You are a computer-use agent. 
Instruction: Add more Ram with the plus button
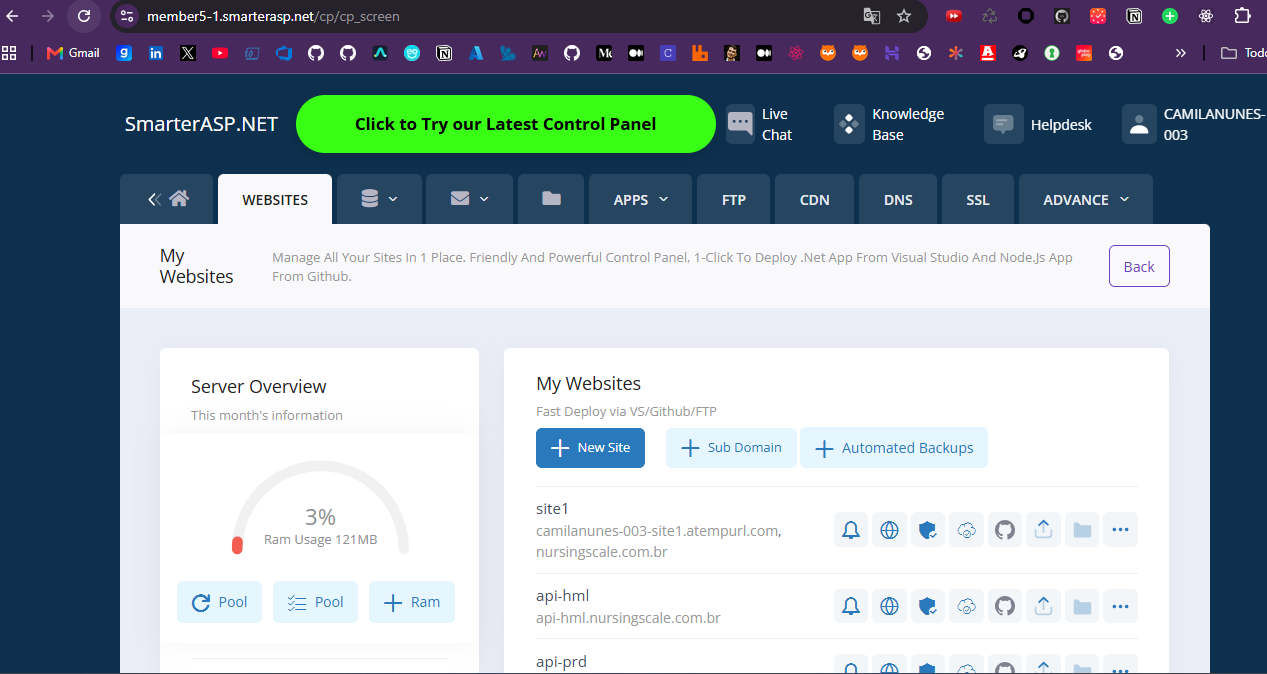pos(411,602)
